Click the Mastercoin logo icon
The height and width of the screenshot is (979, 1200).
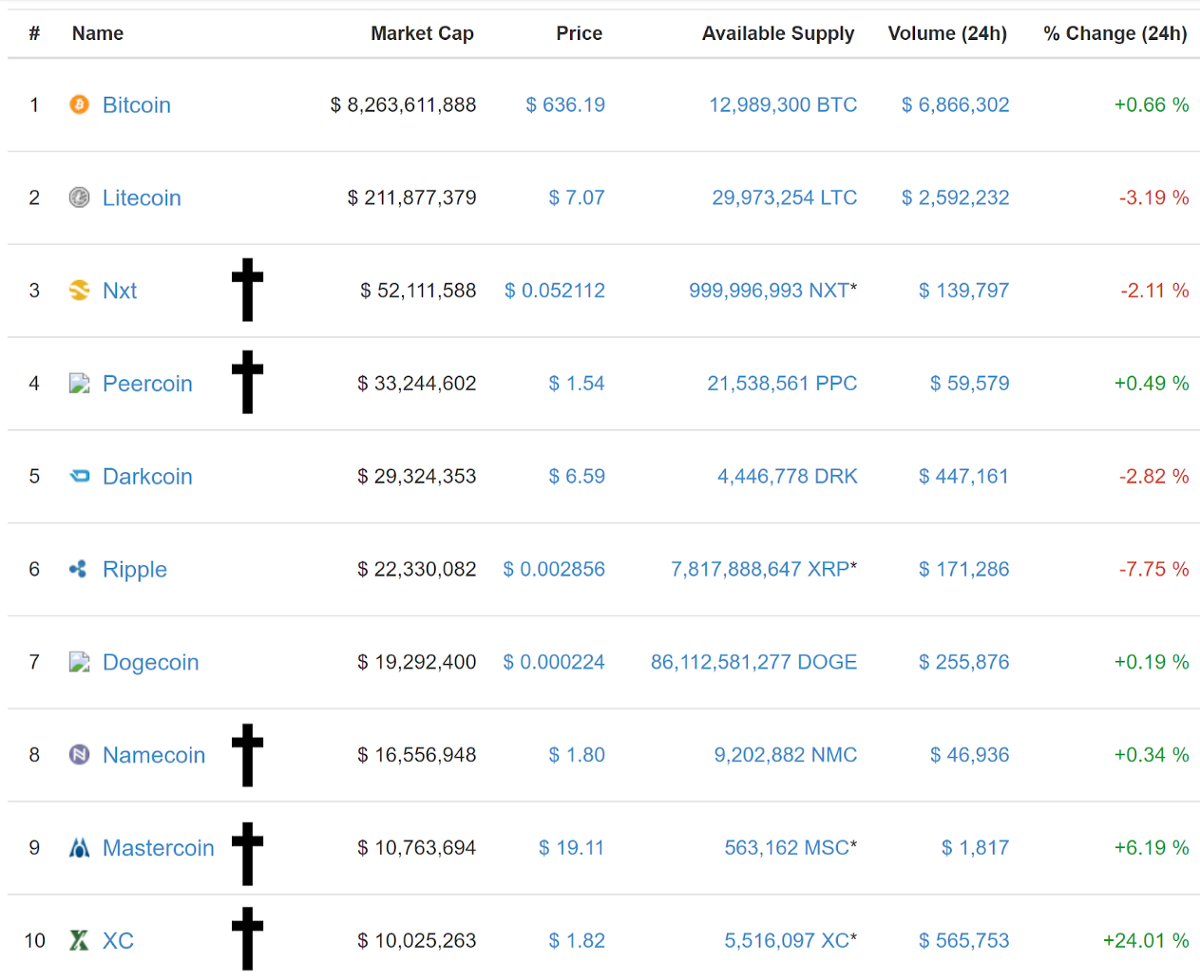(79, 848)
